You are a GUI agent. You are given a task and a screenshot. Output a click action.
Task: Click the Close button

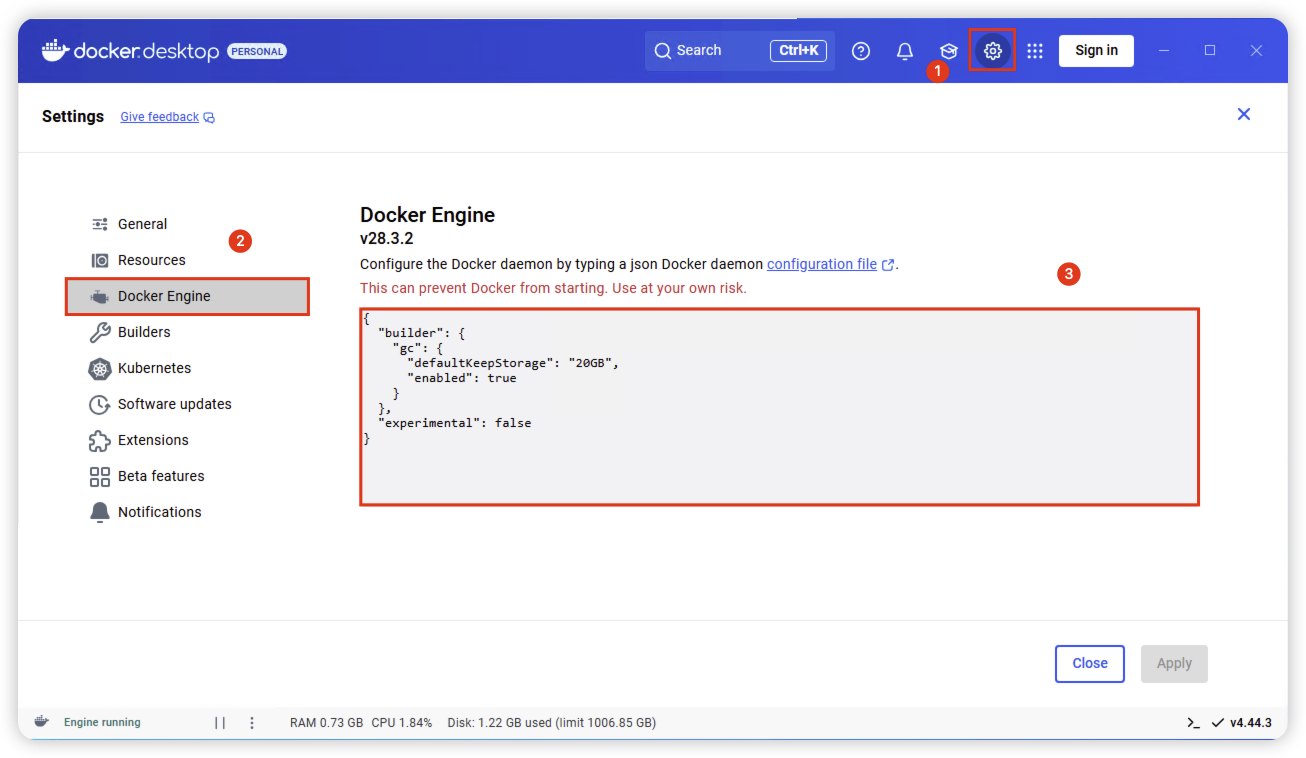(1090, 663)
